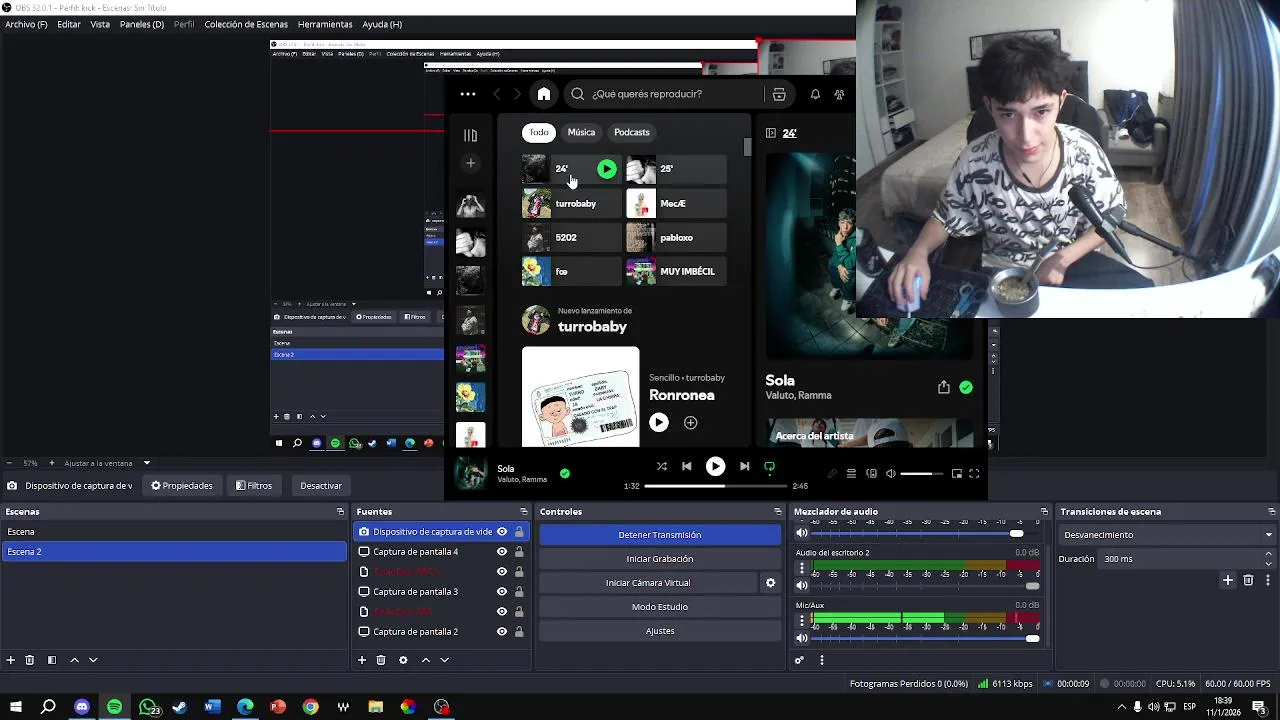Open Windows Start menu
1280x720 pixels.
16,707
